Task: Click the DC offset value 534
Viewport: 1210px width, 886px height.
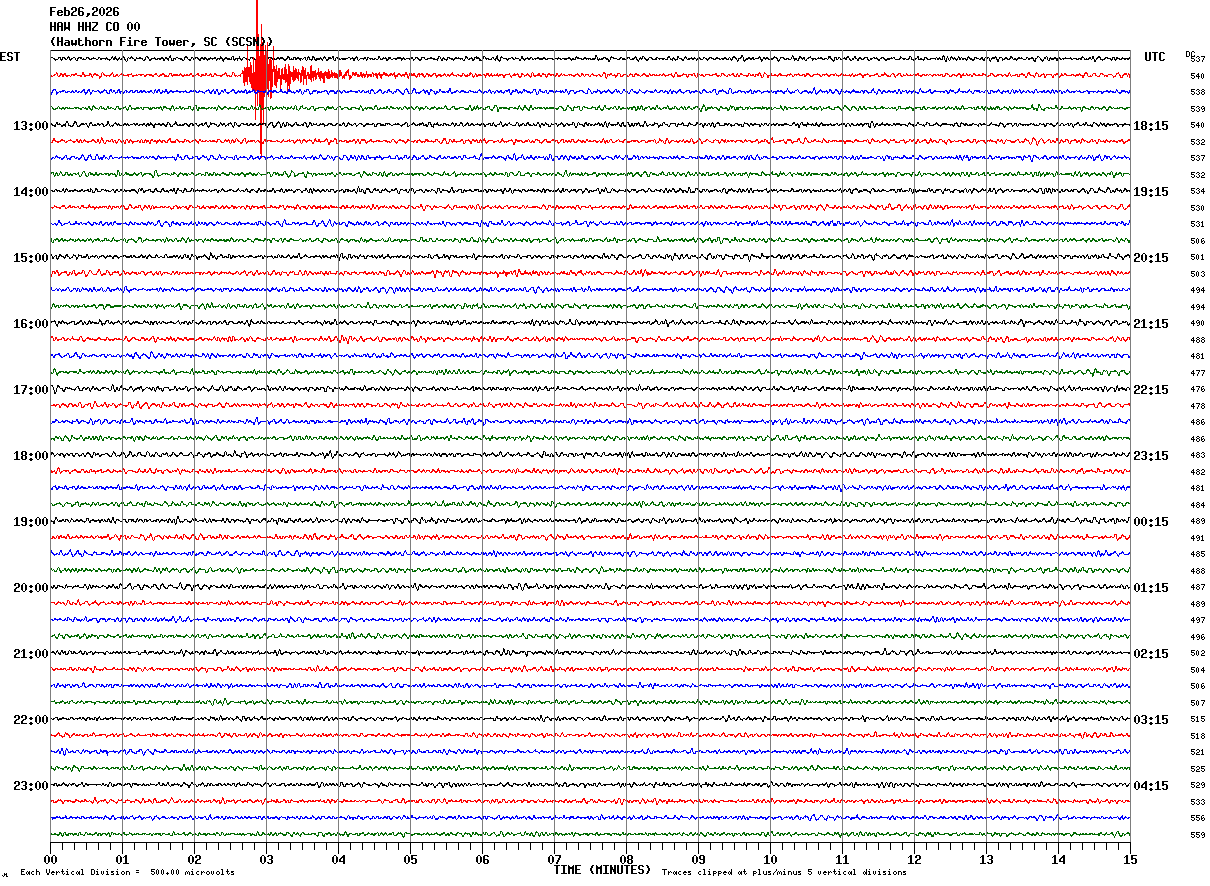Action: point(1198,191)
